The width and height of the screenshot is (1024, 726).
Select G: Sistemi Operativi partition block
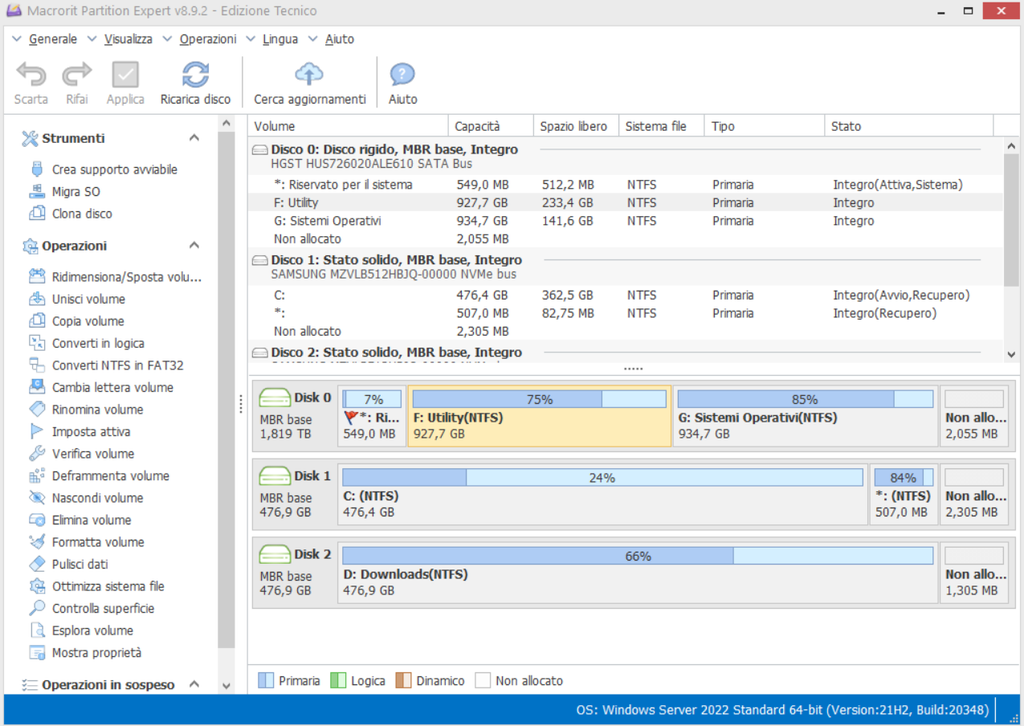coord(805,415)
